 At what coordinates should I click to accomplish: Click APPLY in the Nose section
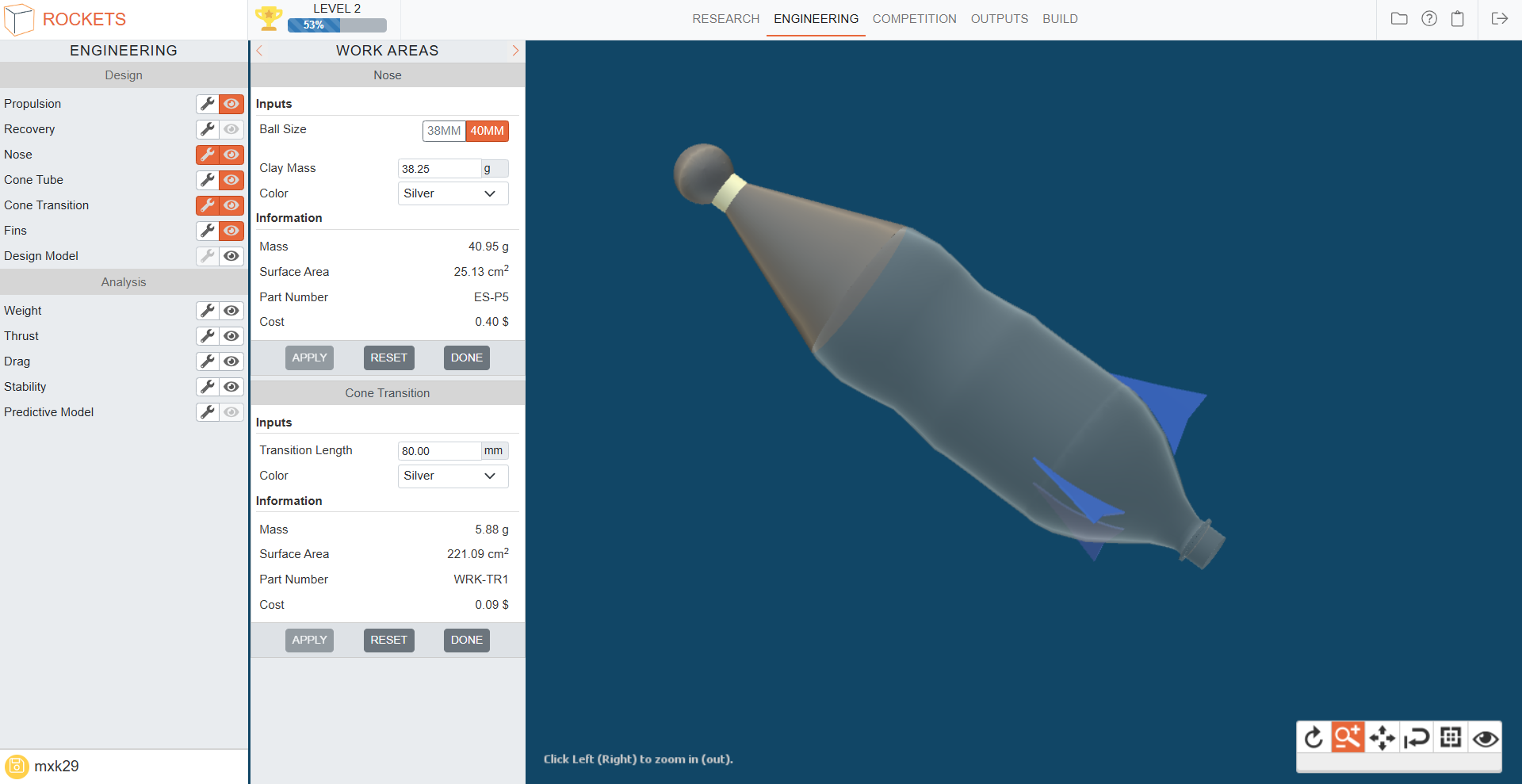309,358
